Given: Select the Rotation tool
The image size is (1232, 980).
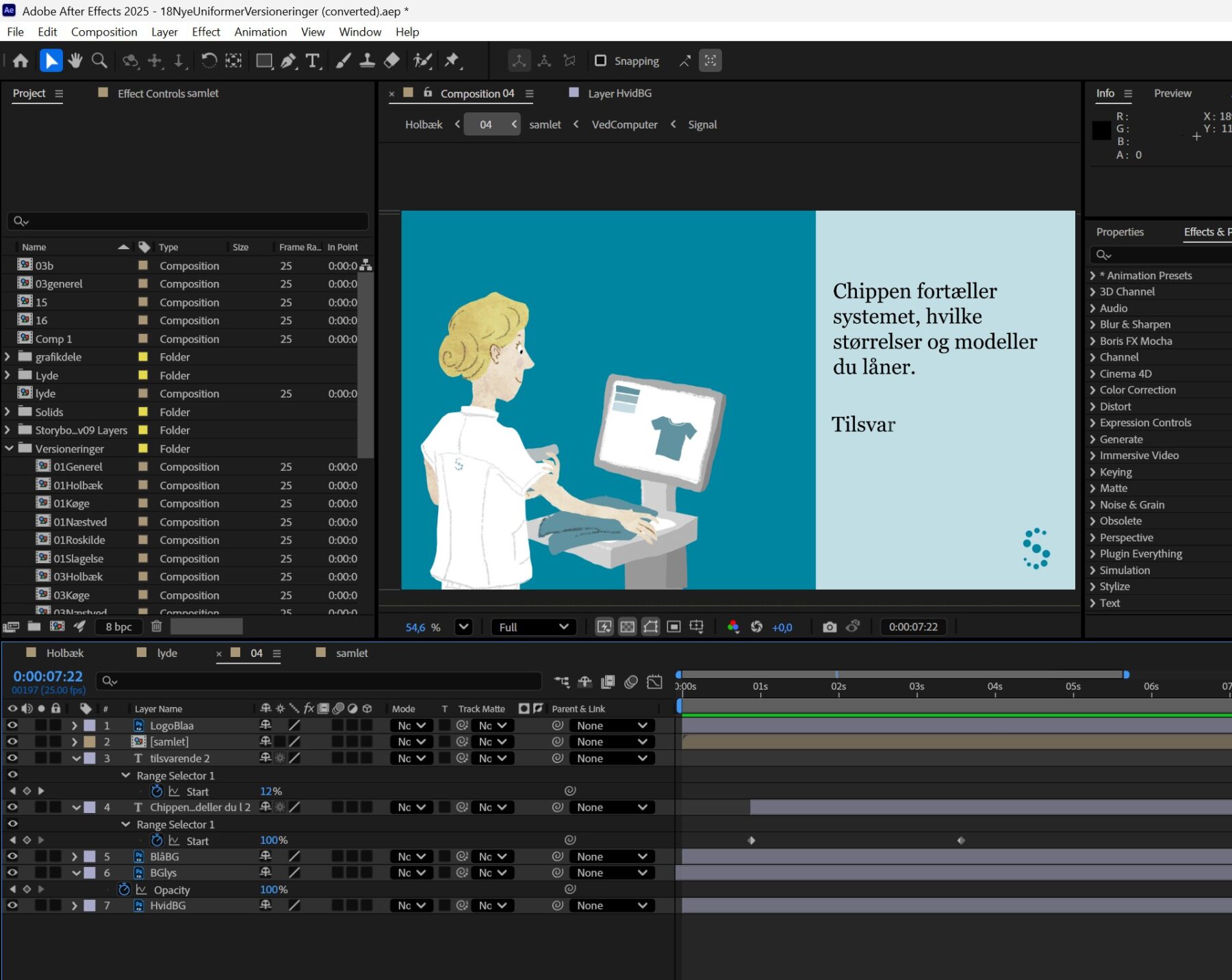Looking at the screenshot, I should [209, 61].
